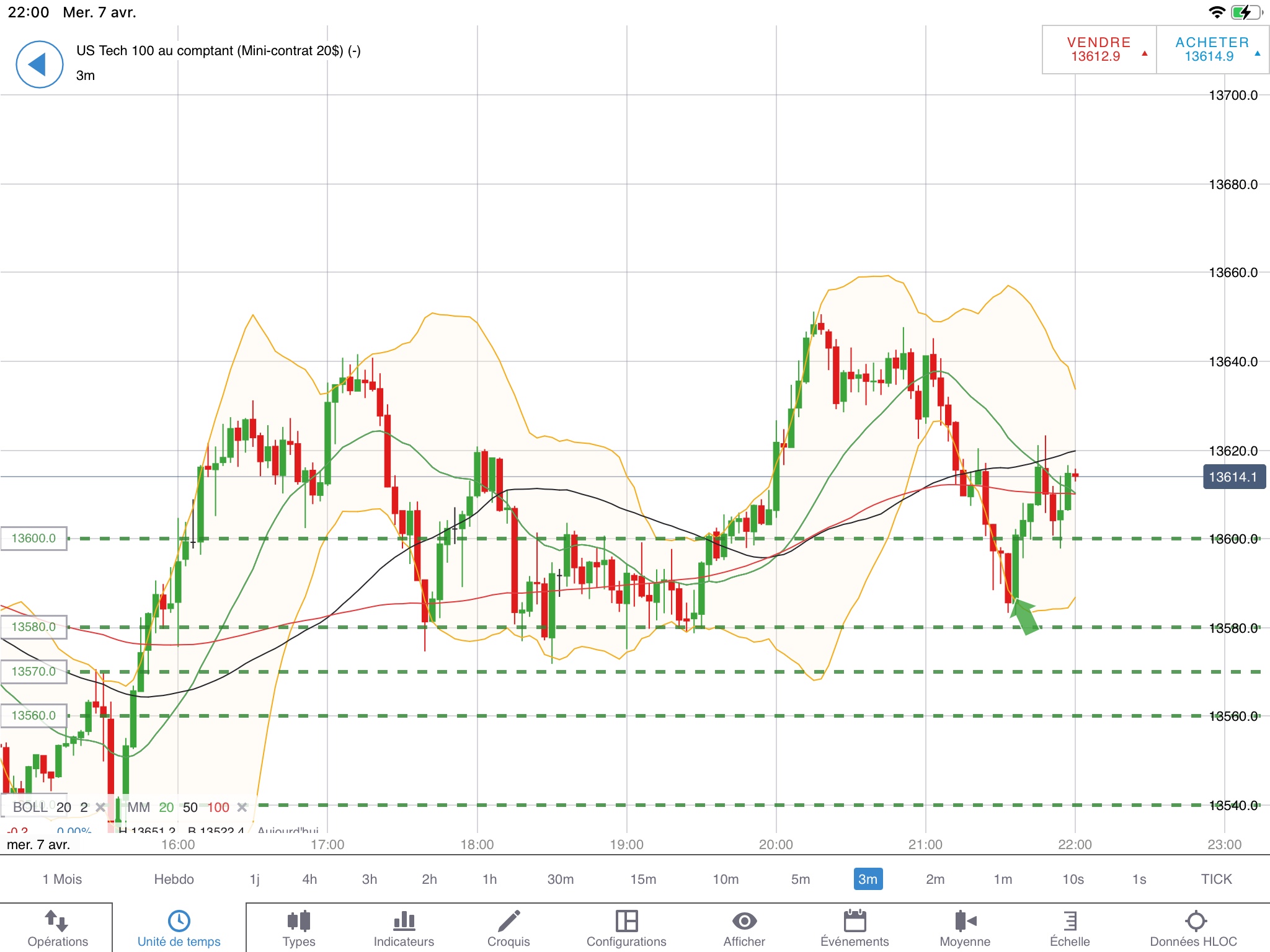Remove the BOLL 20 2 indicator

pyautogui.click(x=100, y=807)
